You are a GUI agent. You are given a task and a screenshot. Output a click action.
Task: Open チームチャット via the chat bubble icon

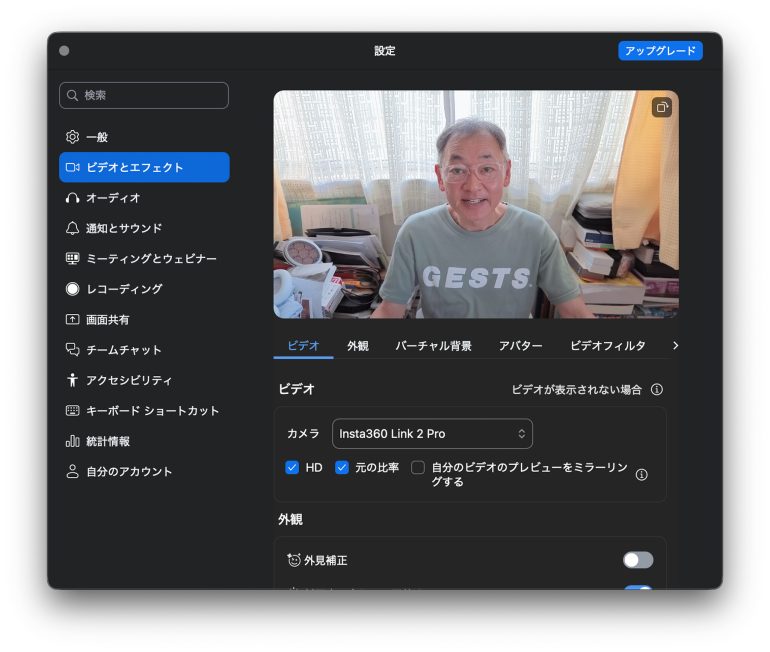click(72, 350)
